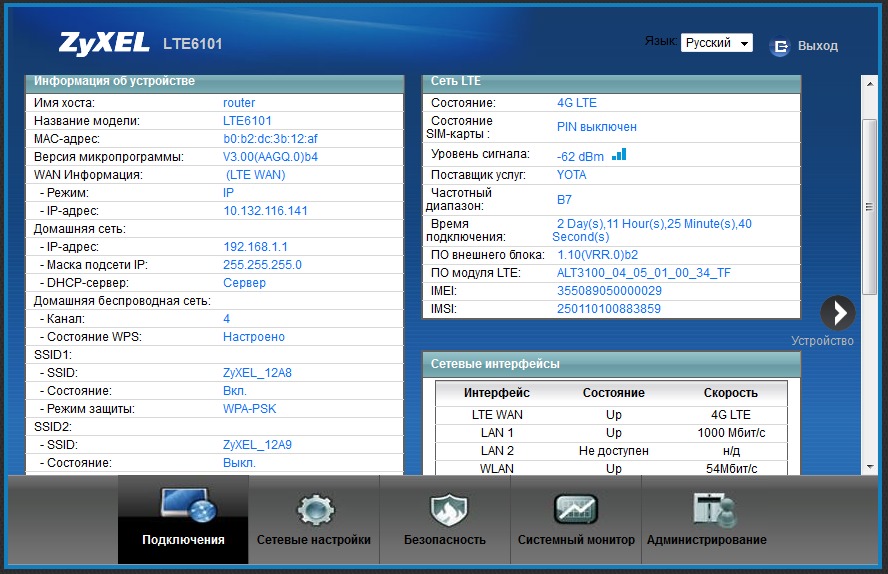This screenshot has height=574, width=888.
Task: Click signal level -62 dBm
Action: click(x=580, y=157)
